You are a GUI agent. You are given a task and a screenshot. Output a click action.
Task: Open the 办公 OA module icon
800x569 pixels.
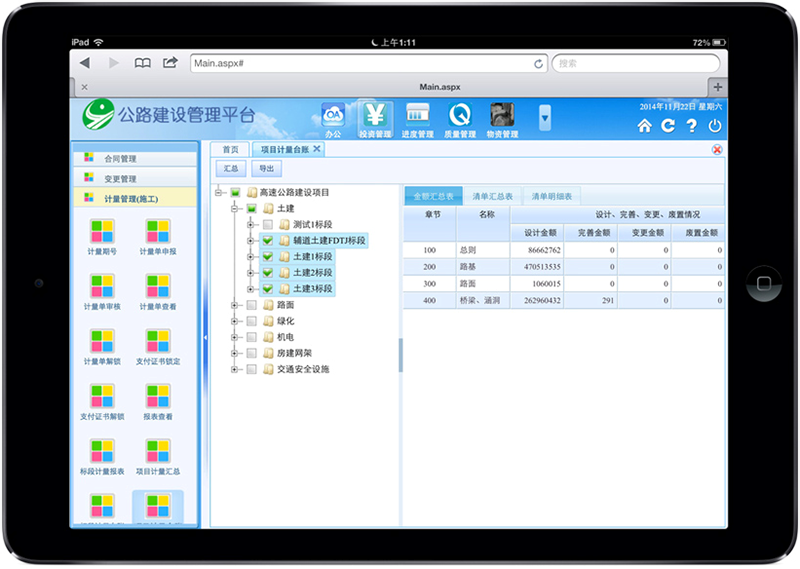pos(333,119)
